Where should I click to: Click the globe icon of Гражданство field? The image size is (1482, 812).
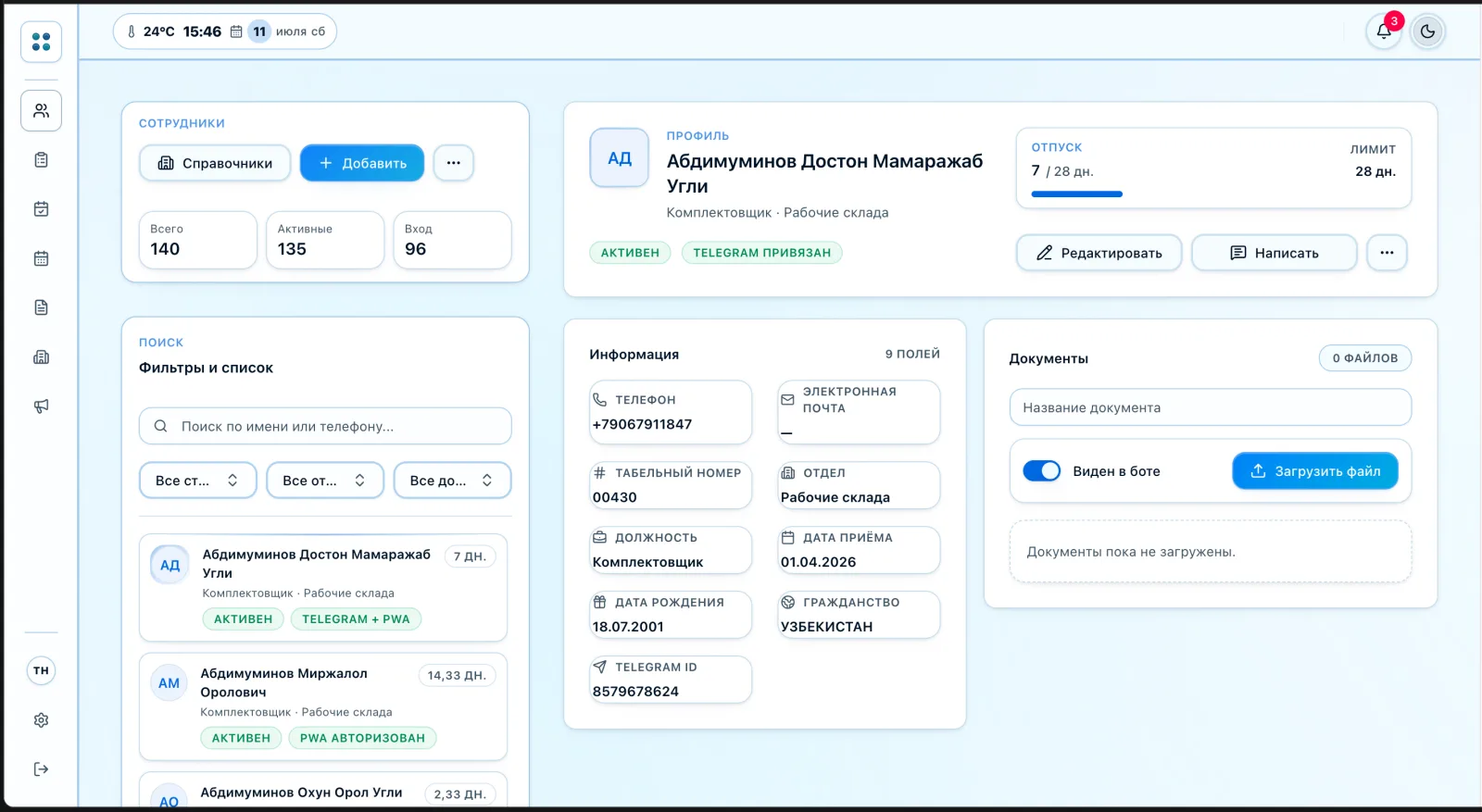(x=787, y=602)
